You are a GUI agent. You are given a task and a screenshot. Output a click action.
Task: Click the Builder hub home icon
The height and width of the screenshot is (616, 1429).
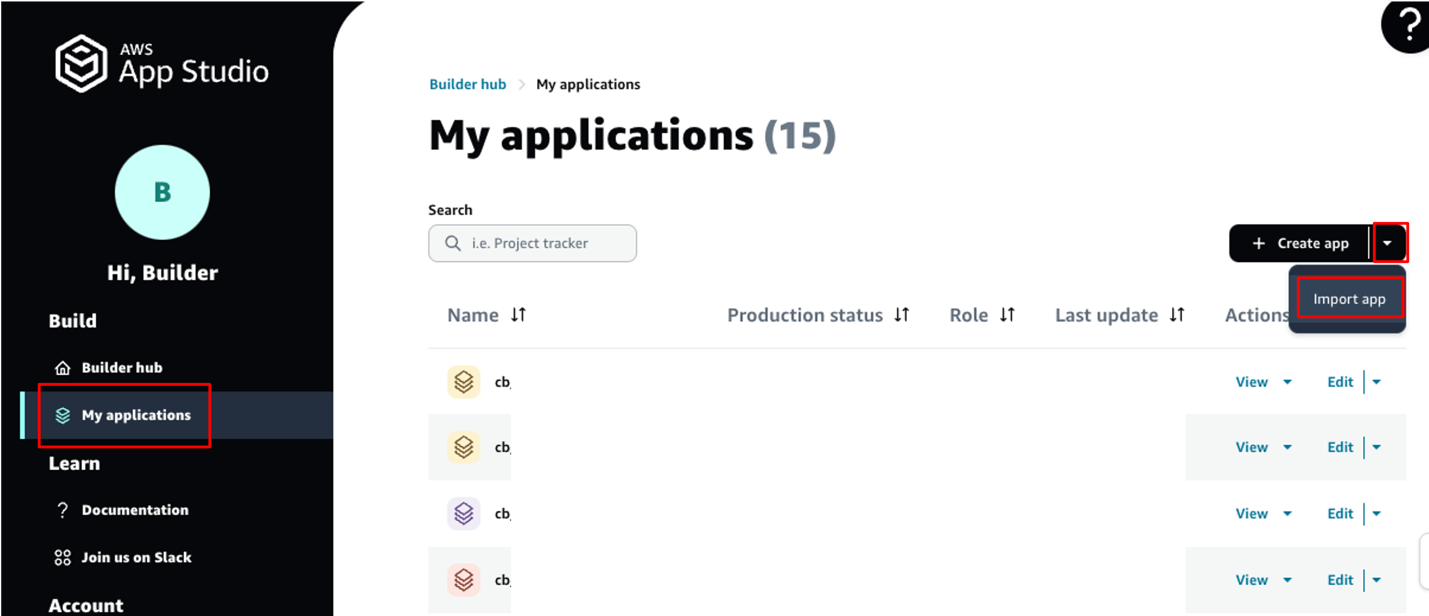pos(62,368)
